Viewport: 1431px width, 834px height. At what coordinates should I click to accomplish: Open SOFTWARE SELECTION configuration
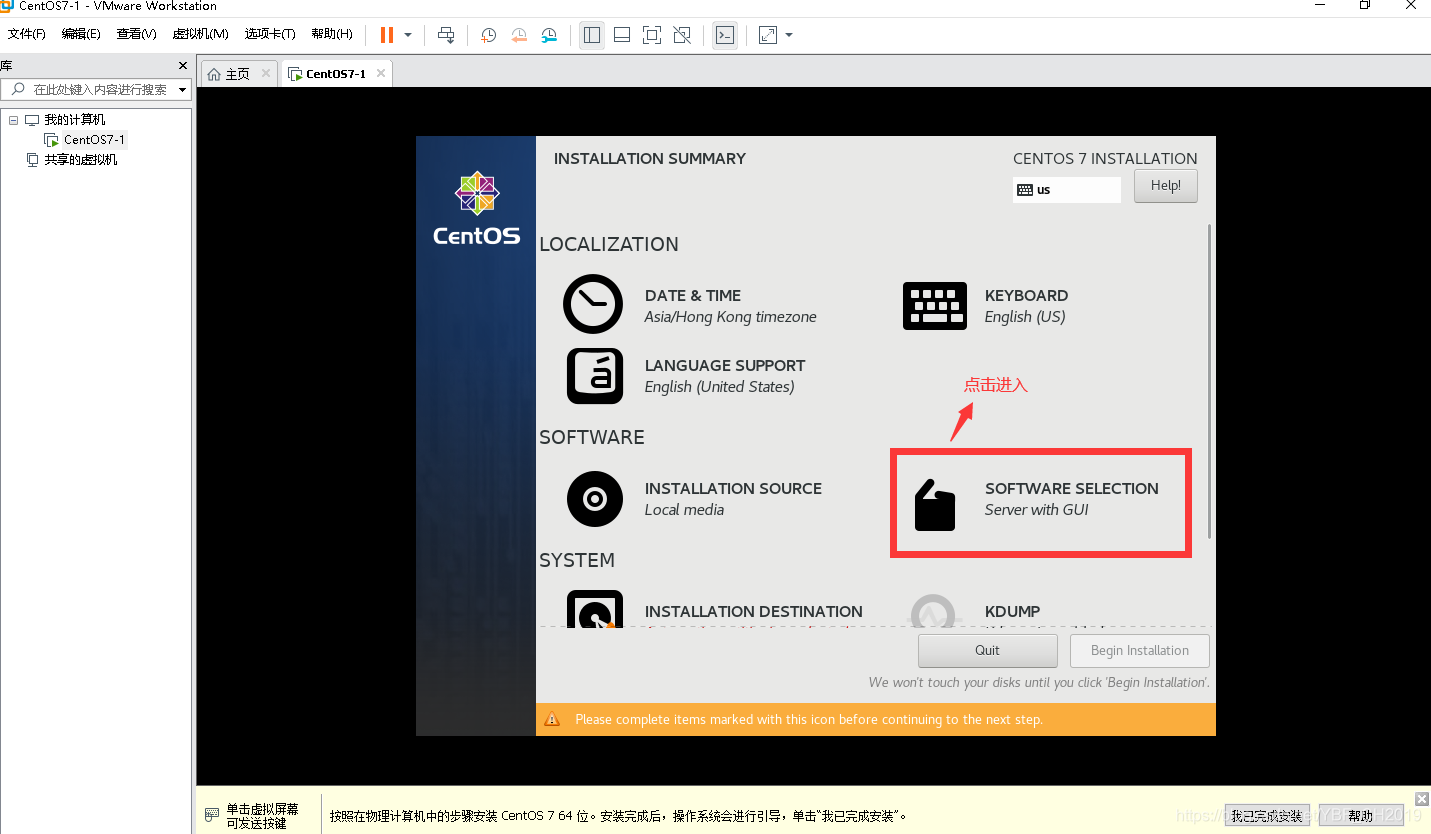tap(1037, 503)
